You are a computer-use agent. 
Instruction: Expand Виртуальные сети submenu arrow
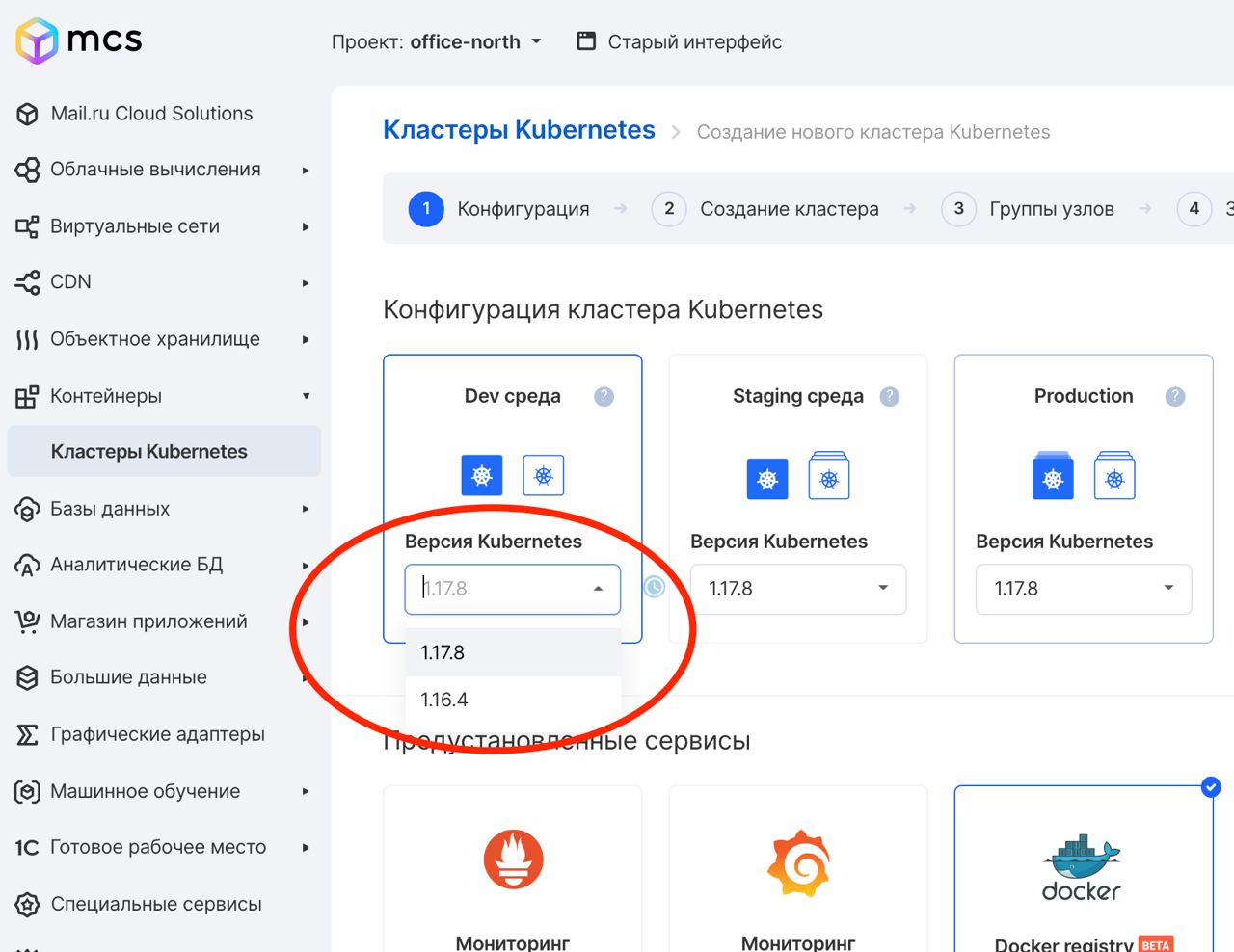306,227
